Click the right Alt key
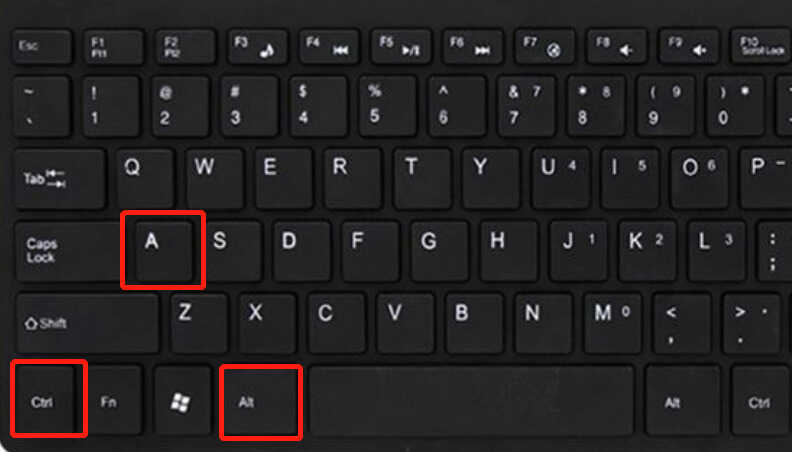The width and height of the screenshot is (792, 452). coord(682,401)
